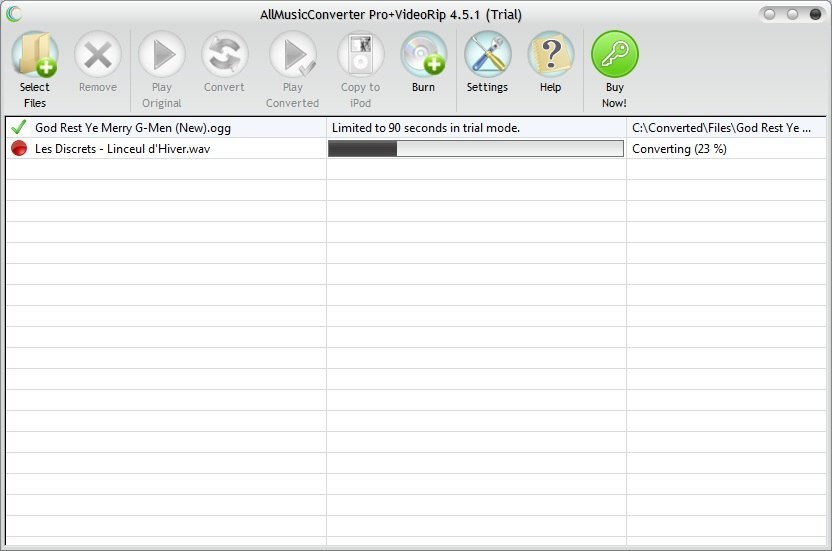The height and width of the screenshot is (551, 832).
Task: Start conversion with the Convert icon
Action: click(x=224, y=55)
